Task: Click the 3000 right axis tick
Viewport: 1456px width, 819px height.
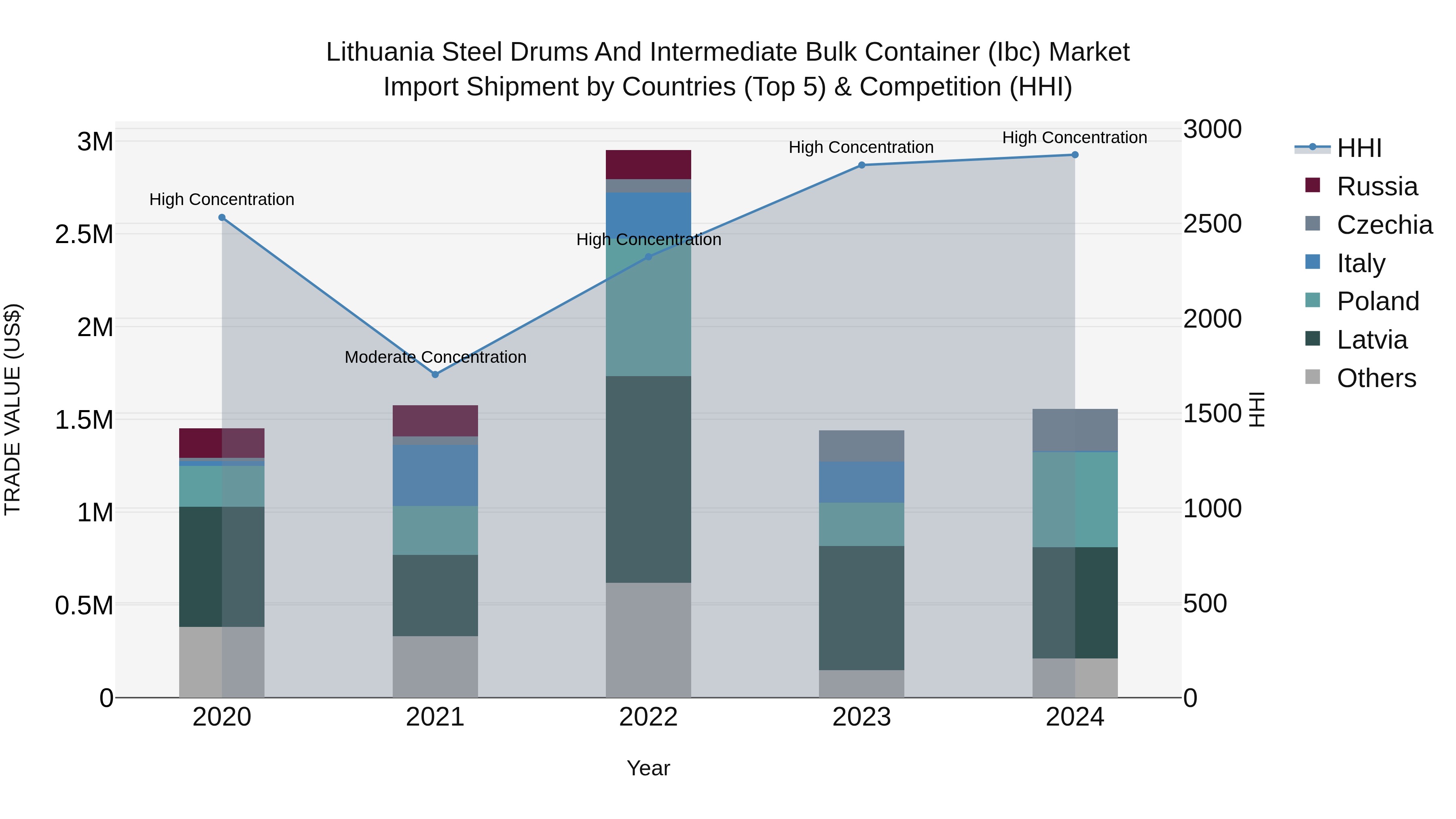Action: [x=1213, y=129]
